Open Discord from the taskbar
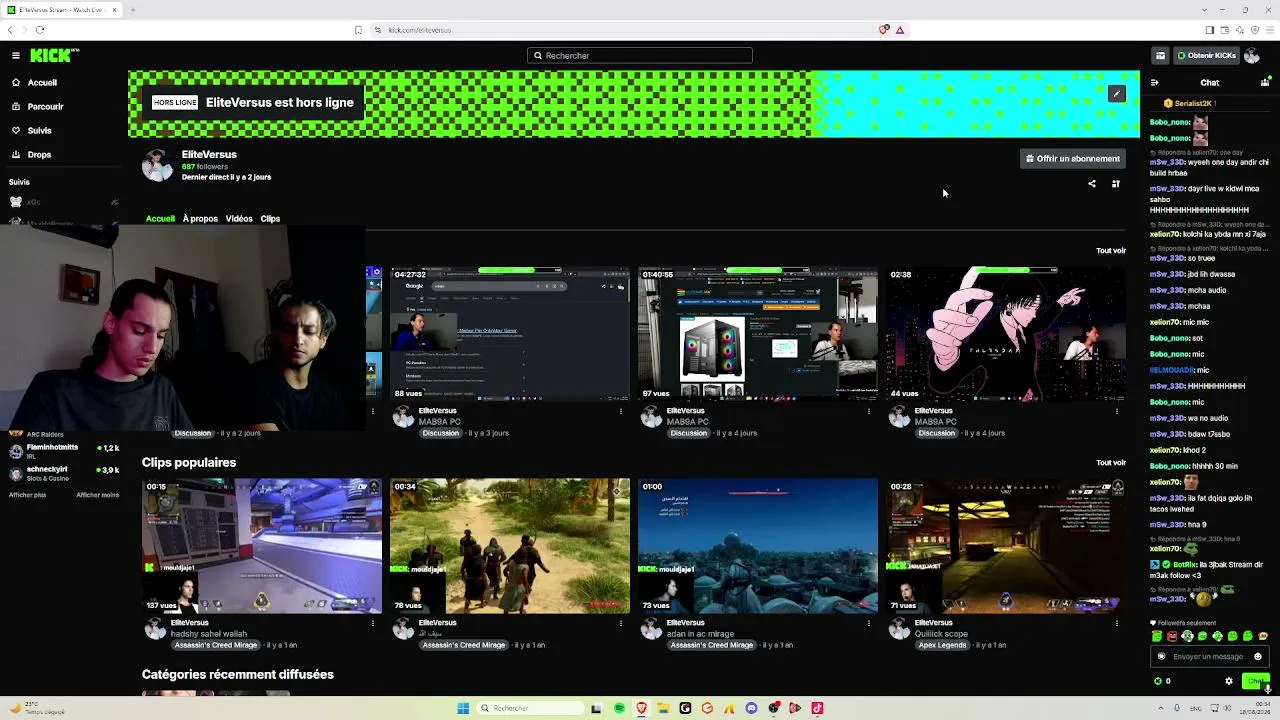This screenshot has height=720, width=1280. coord(751,709)
